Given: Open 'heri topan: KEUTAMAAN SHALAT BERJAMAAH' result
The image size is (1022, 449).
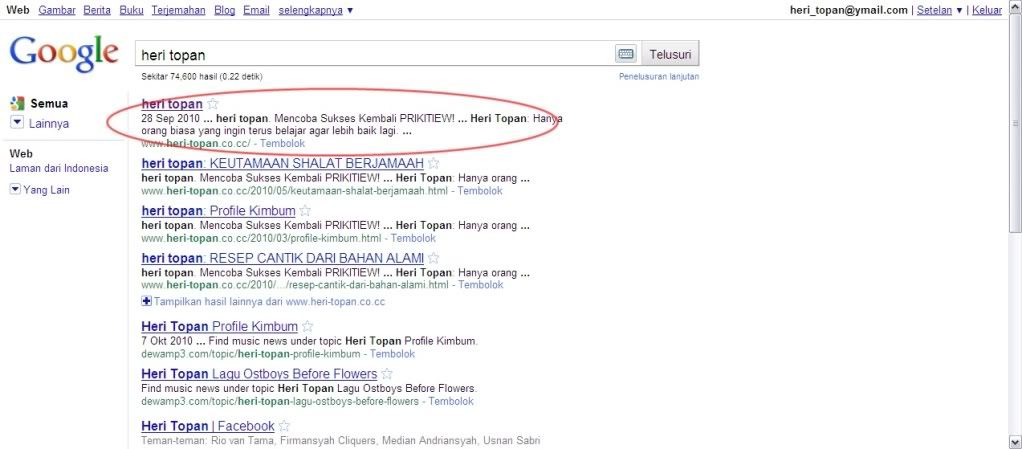Looking at the screenshot, I should click(282, 163).
